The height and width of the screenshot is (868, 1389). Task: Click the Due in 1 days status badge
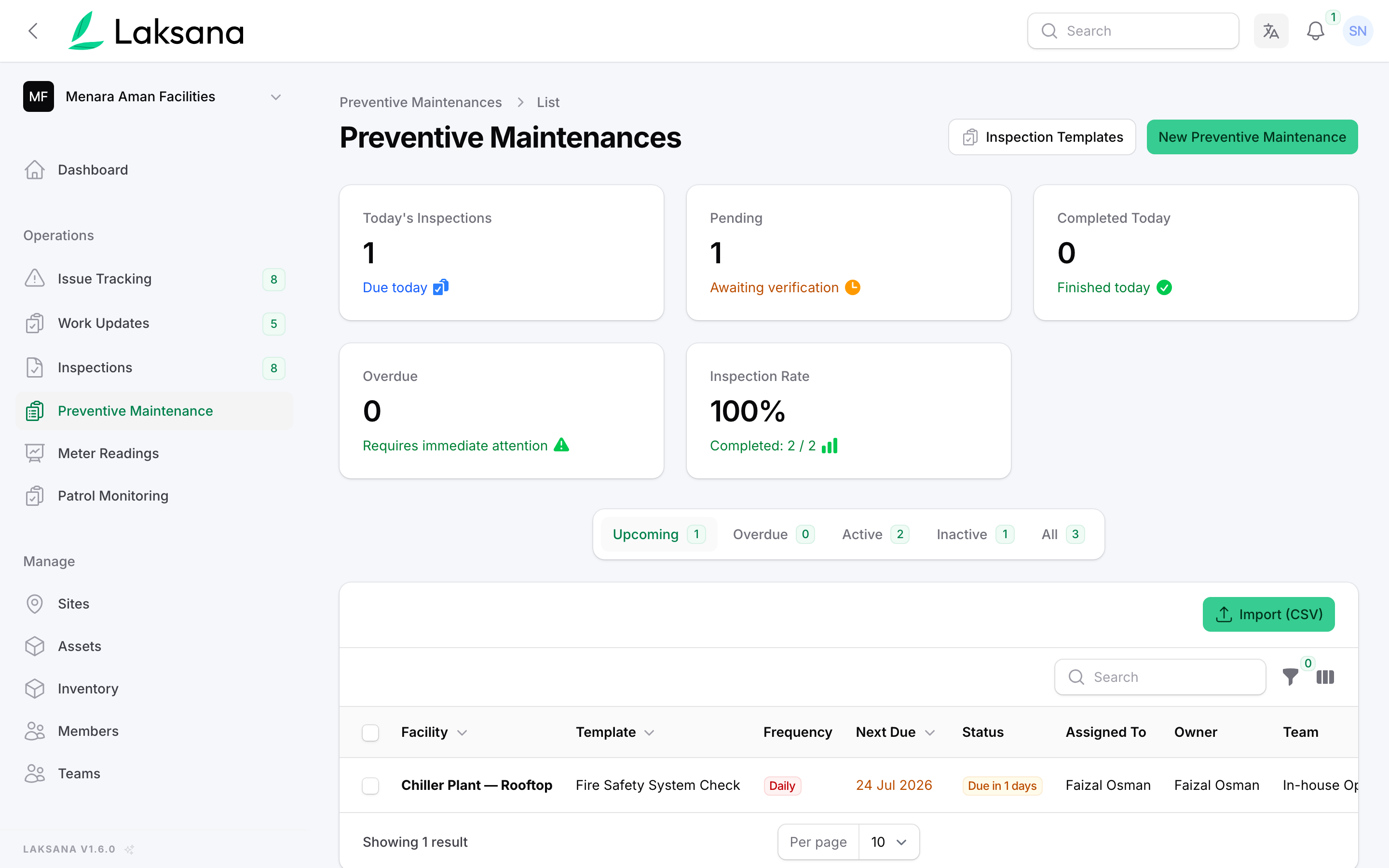[x=1002, y=786]
